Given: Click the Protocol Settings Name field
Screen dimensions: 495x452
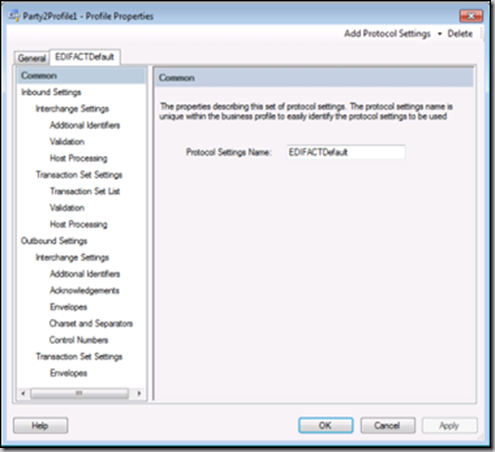Looking at the screenshot, I should point(346,152).
